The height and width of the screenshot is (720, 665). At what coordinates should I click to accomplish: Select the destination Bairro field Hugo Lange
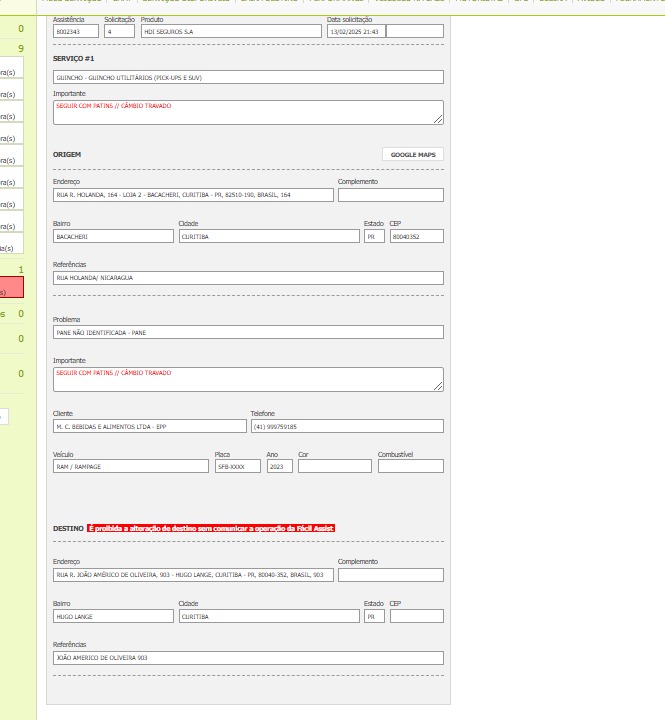(x=113, y=616)
